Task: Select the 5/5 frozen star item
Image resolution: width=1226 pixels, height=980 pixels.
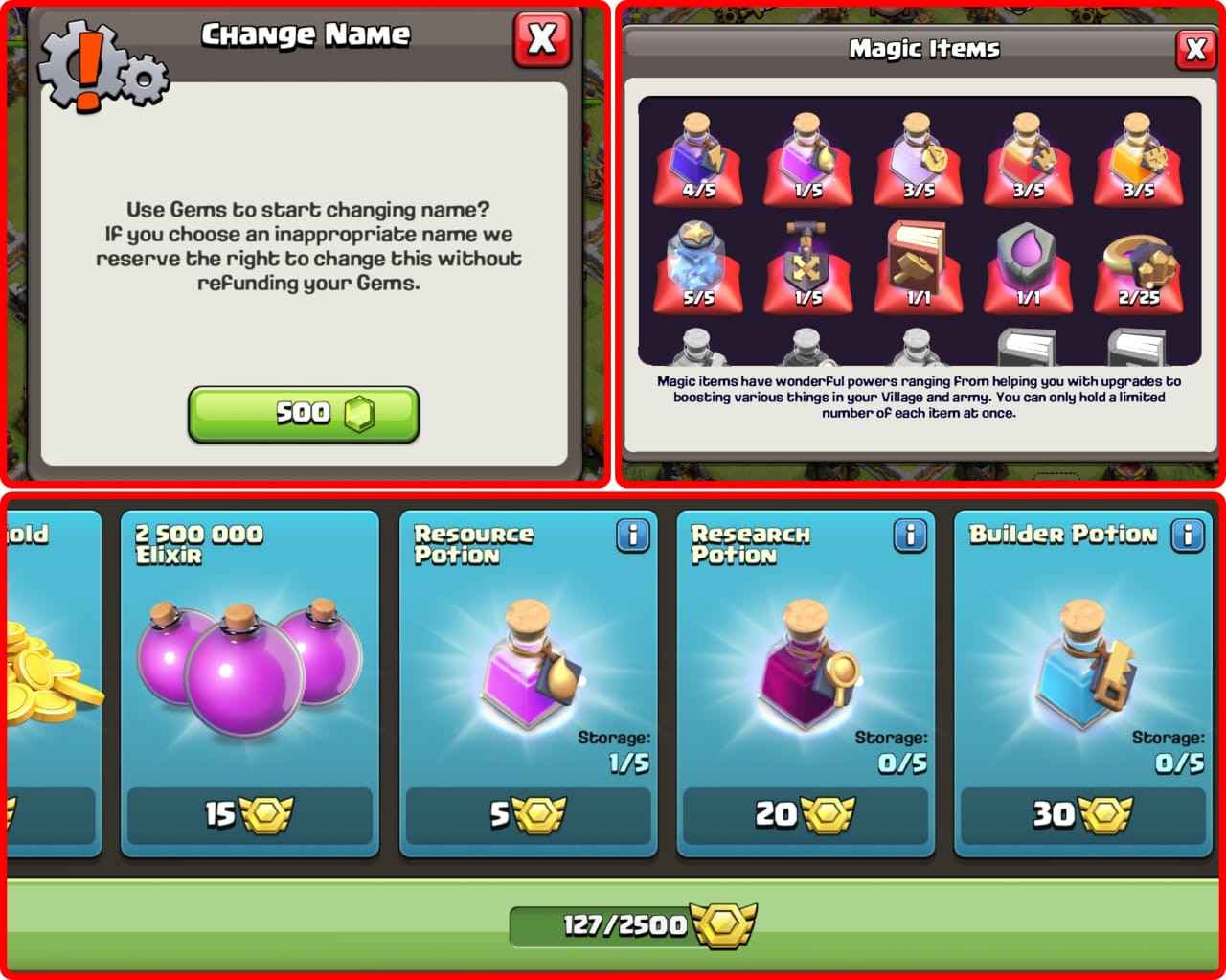Action: point(698,265)
